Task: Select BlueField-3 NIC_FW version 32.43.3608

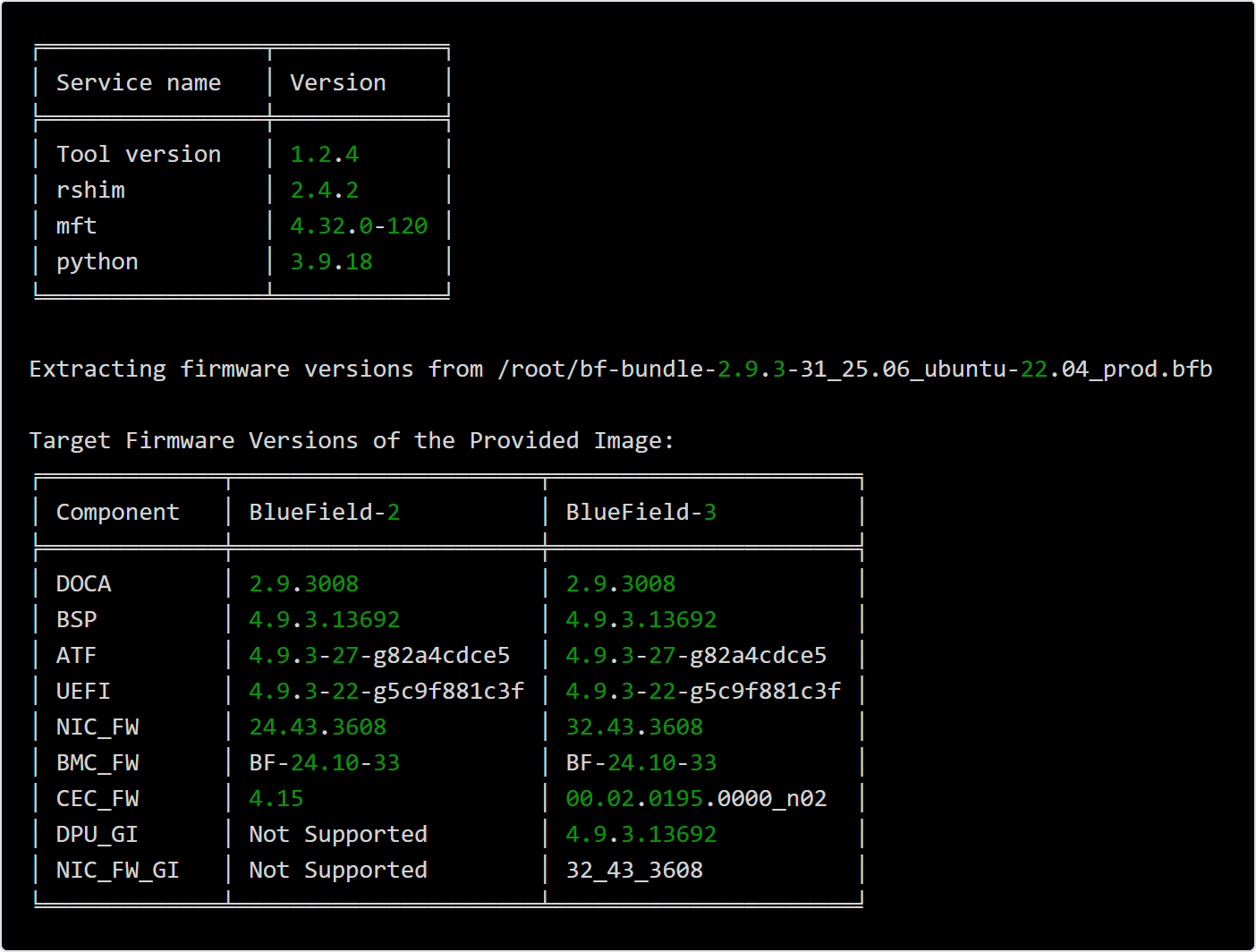Action: tap(634, 727)
